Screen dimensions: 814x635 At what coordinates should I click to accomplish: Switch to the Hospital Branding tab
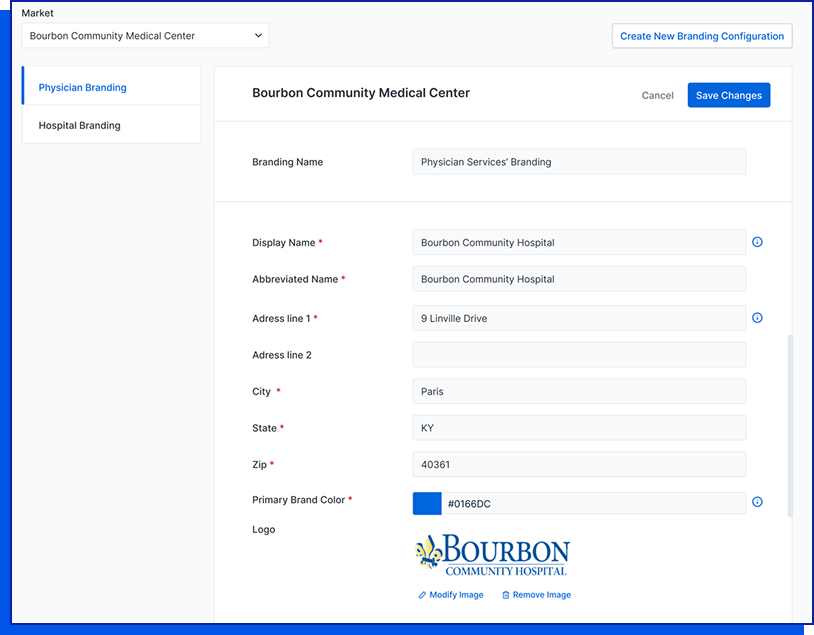click(x=112, y=125)
